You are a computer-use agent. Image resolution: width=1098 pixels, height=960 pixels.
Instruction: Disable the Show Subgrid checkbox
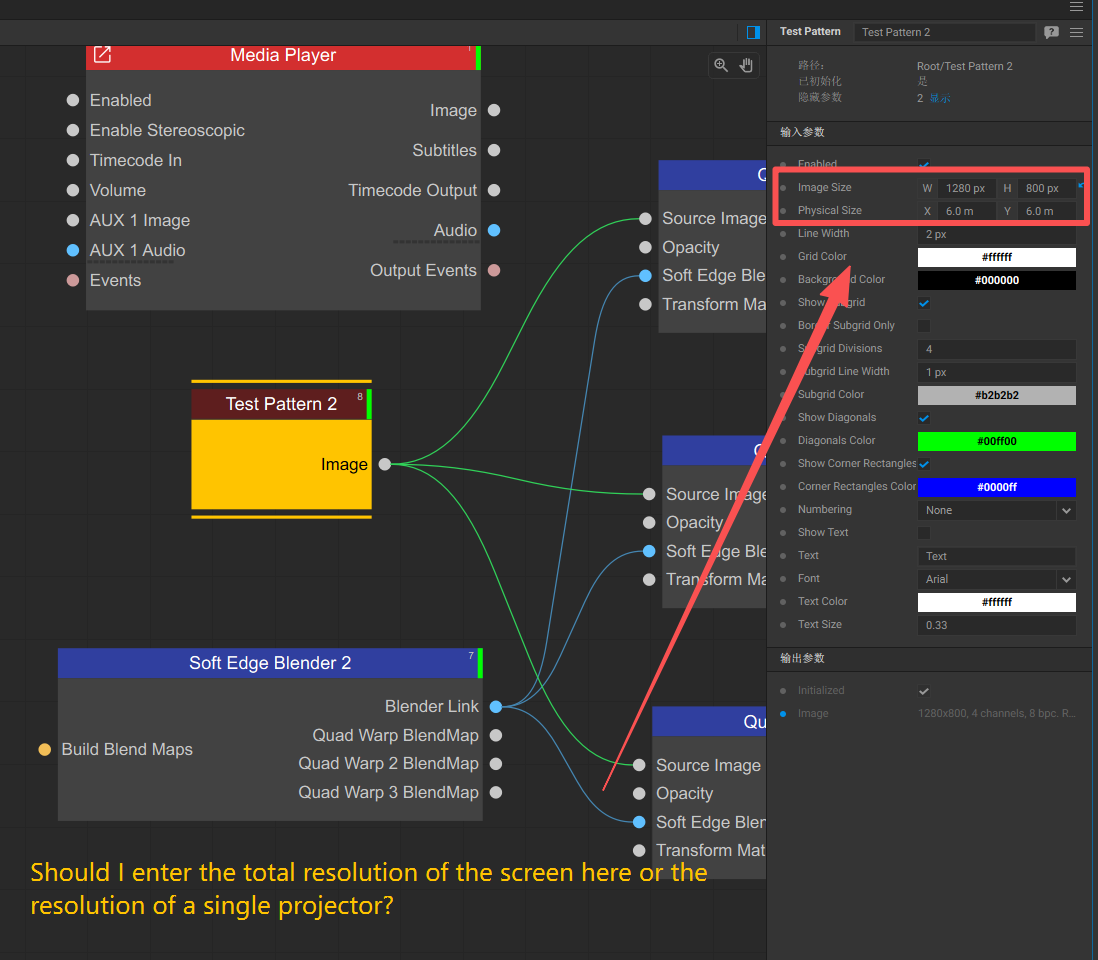(924, 303)
